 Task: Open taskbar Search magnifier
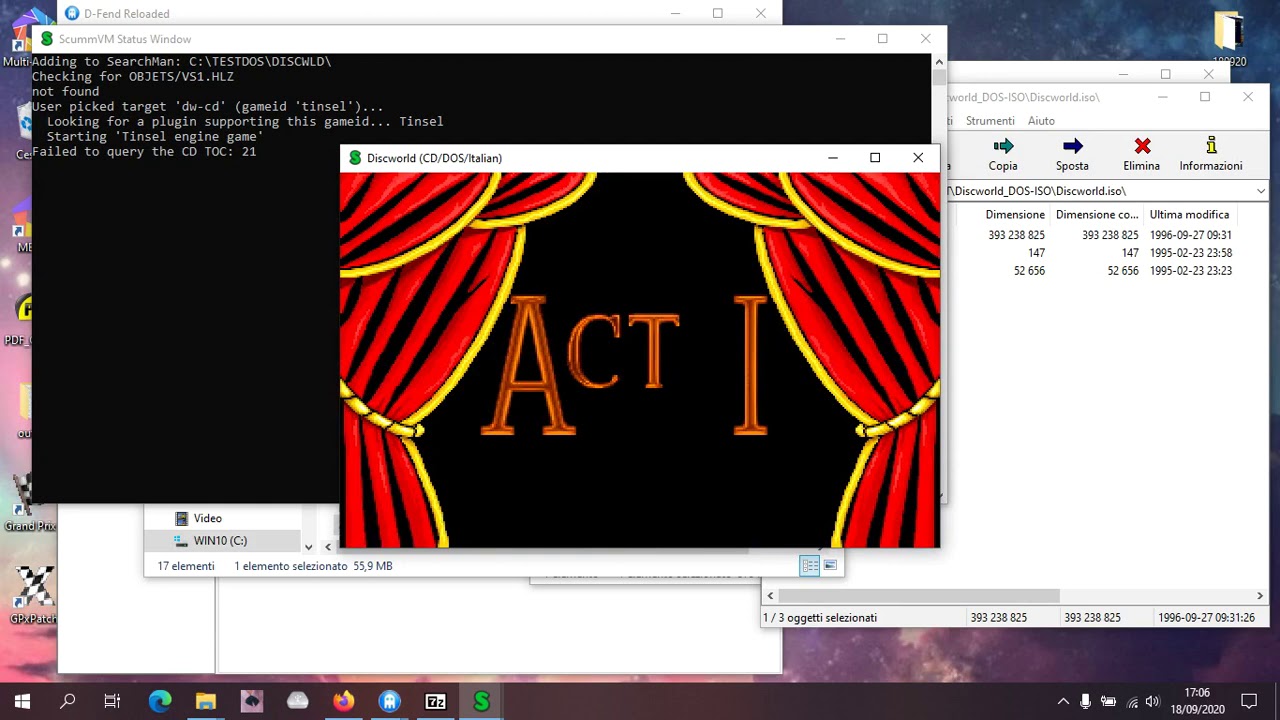click(68, 701)
